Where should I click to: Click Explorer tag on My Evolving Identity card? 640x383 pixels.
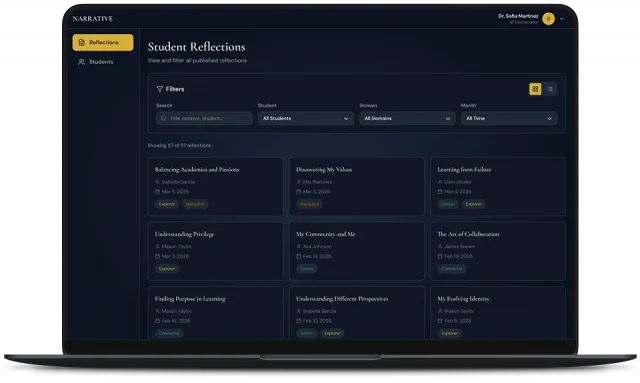450,334
